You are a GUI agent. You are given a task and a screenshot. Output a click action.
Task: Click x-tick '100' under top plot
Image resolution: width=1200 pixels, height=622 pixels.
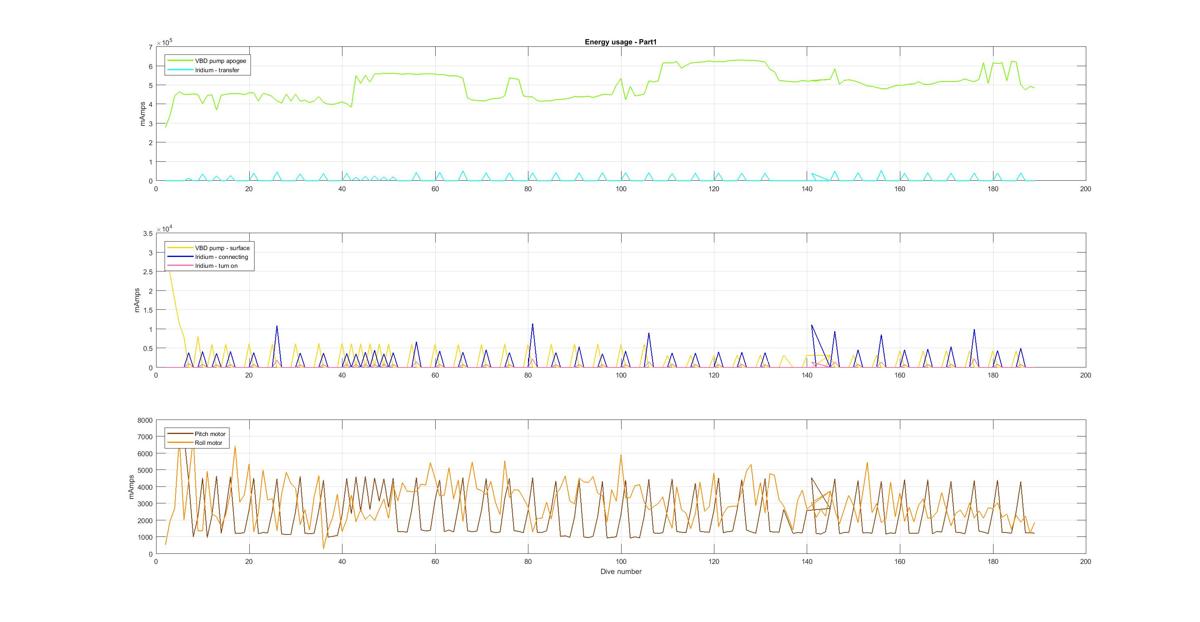(x=621, y=188)
